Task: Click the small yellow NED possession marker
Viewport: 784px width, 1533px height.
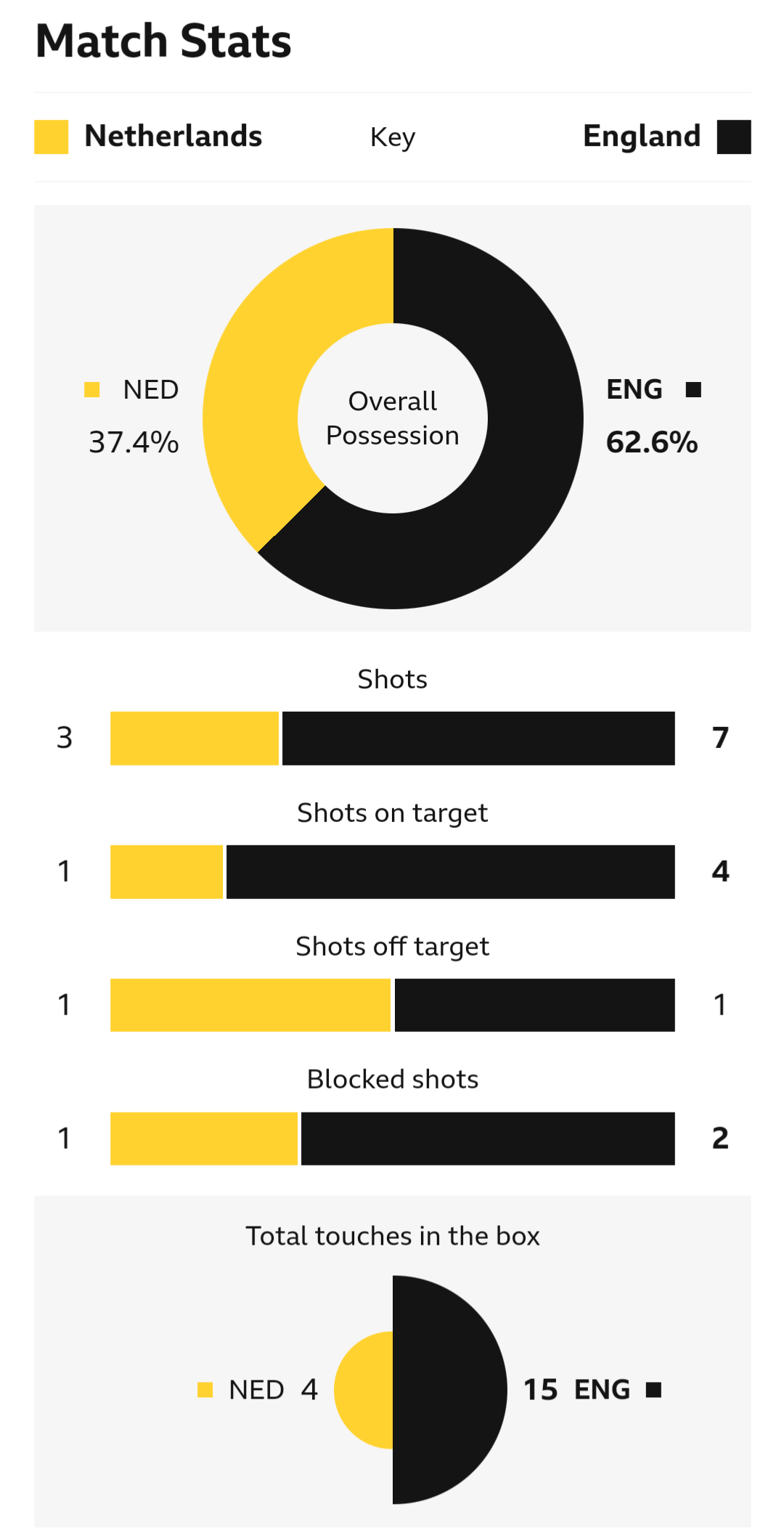Action: [x=92, y=390]
